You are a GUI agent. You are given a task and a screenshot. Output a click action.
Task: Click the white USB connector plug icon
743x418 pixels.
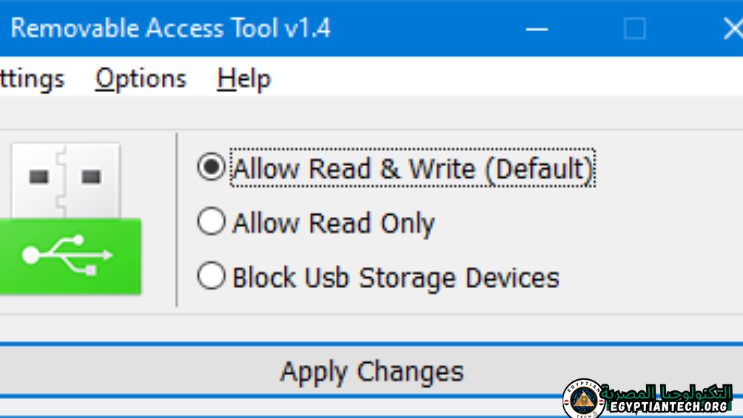65,181
